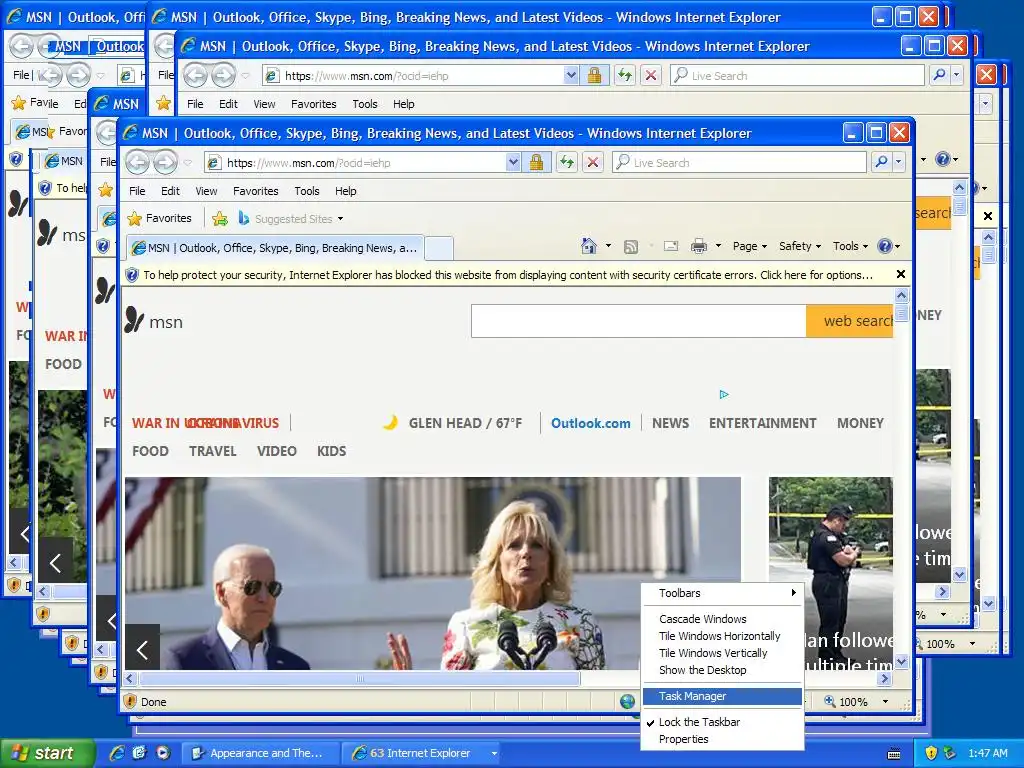Choose Cascade Windows in the context menu
Screen dimensions: 1024x768
pyautogui.click(x=702, y=618)
